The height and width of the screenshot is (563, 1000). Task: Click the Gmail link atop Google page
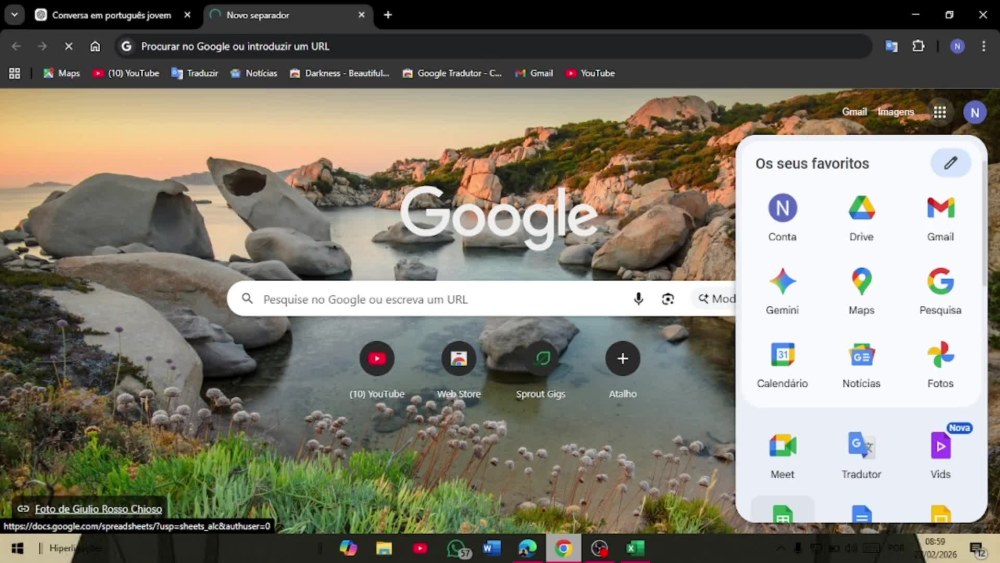tap(854, 112)
